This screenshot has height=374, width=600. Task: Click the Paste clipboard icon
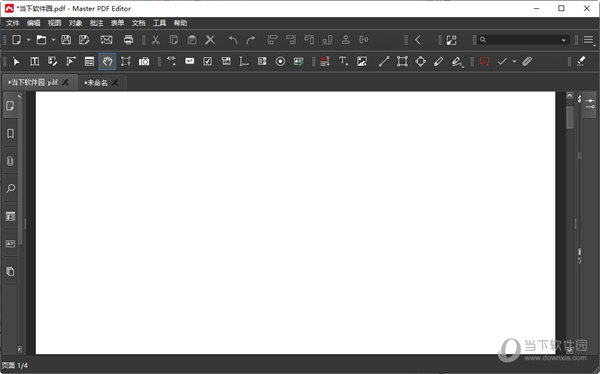pos(192,40)
